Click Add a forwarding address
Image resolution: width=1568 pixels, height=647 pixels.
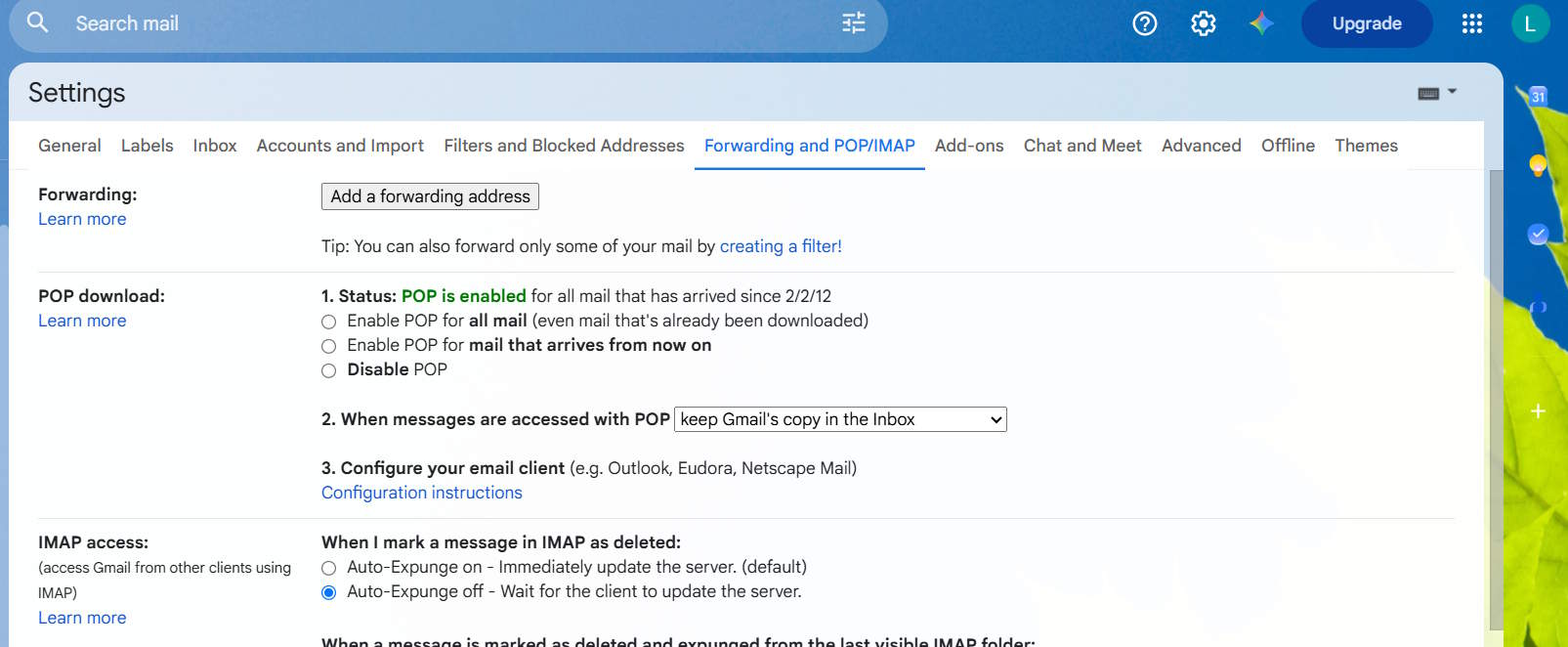(x=430, y=196)
